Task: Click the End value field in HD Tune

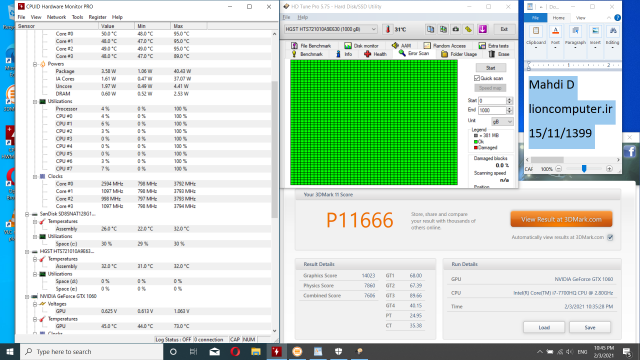Action: (x=492, y=110)
